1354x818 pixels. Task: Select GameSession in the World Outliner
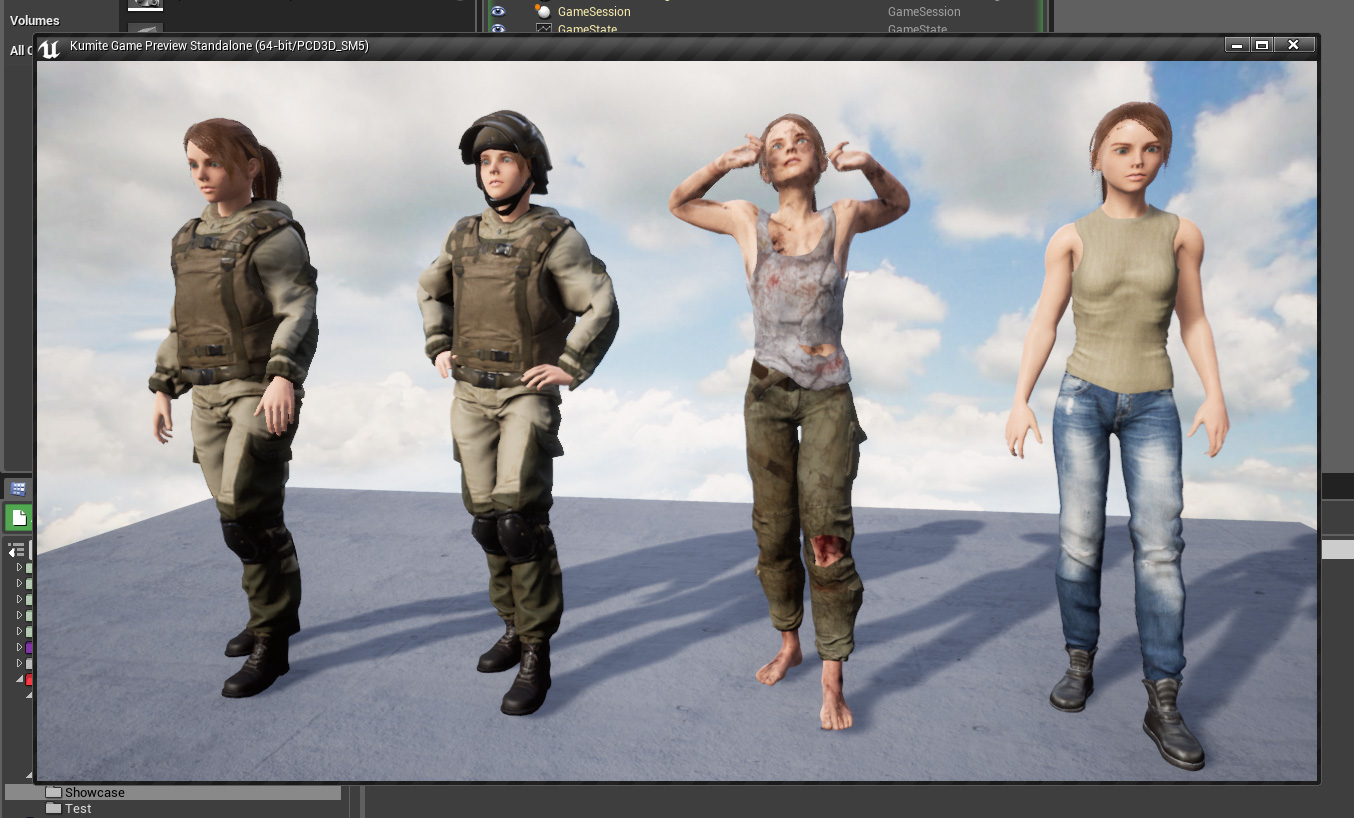coord(594,12)
